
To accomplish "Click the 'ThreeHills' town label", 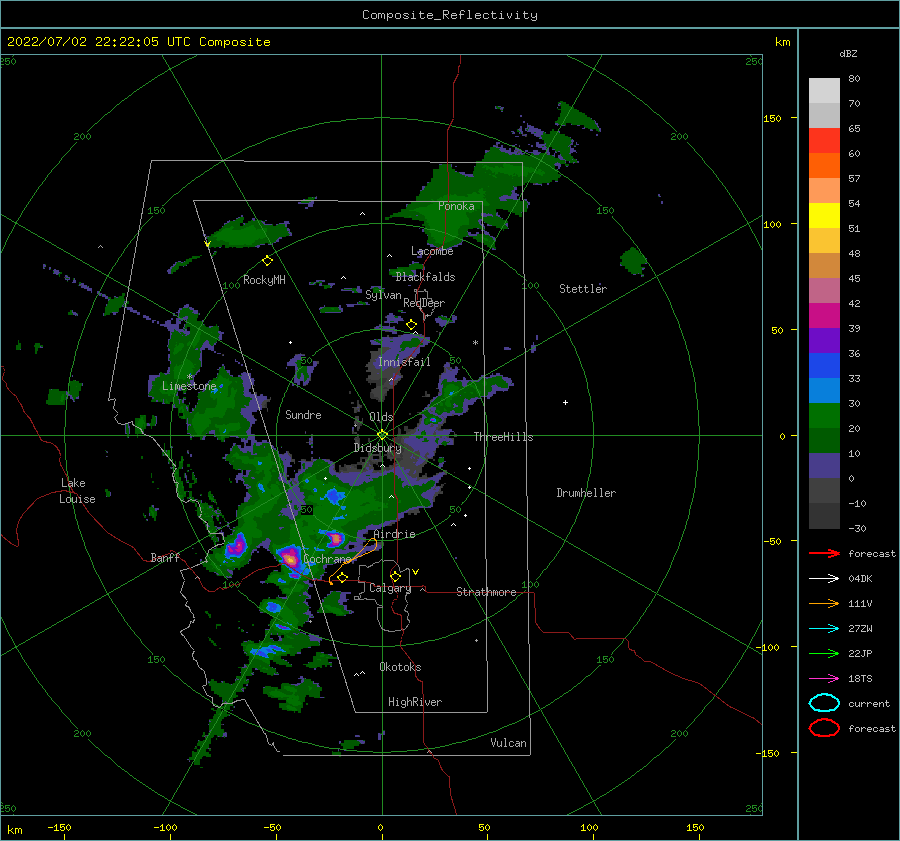I will click(x=503, y=437).
